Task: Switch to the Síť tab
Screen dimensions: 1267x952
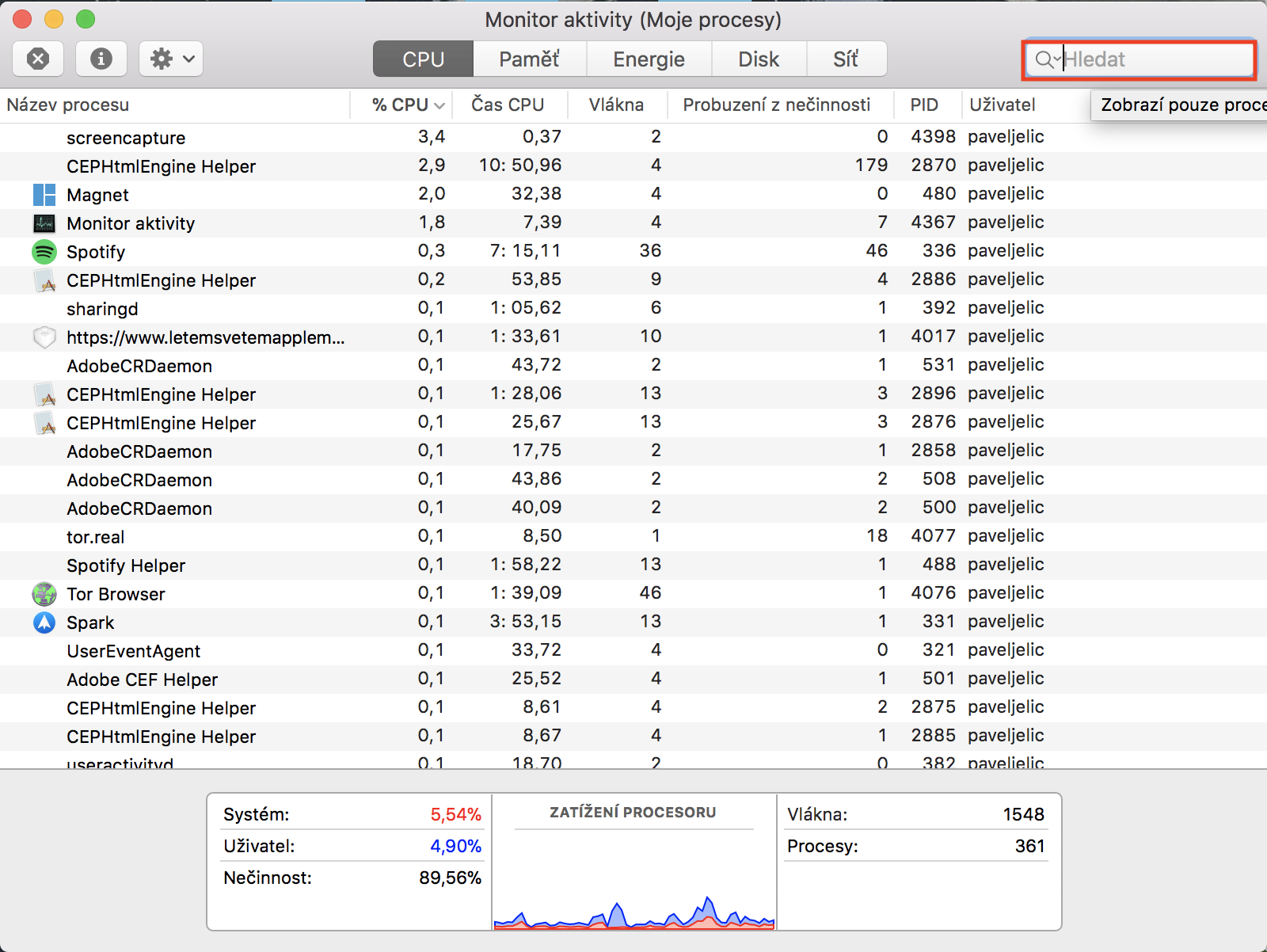Action: tap(847, 59)
